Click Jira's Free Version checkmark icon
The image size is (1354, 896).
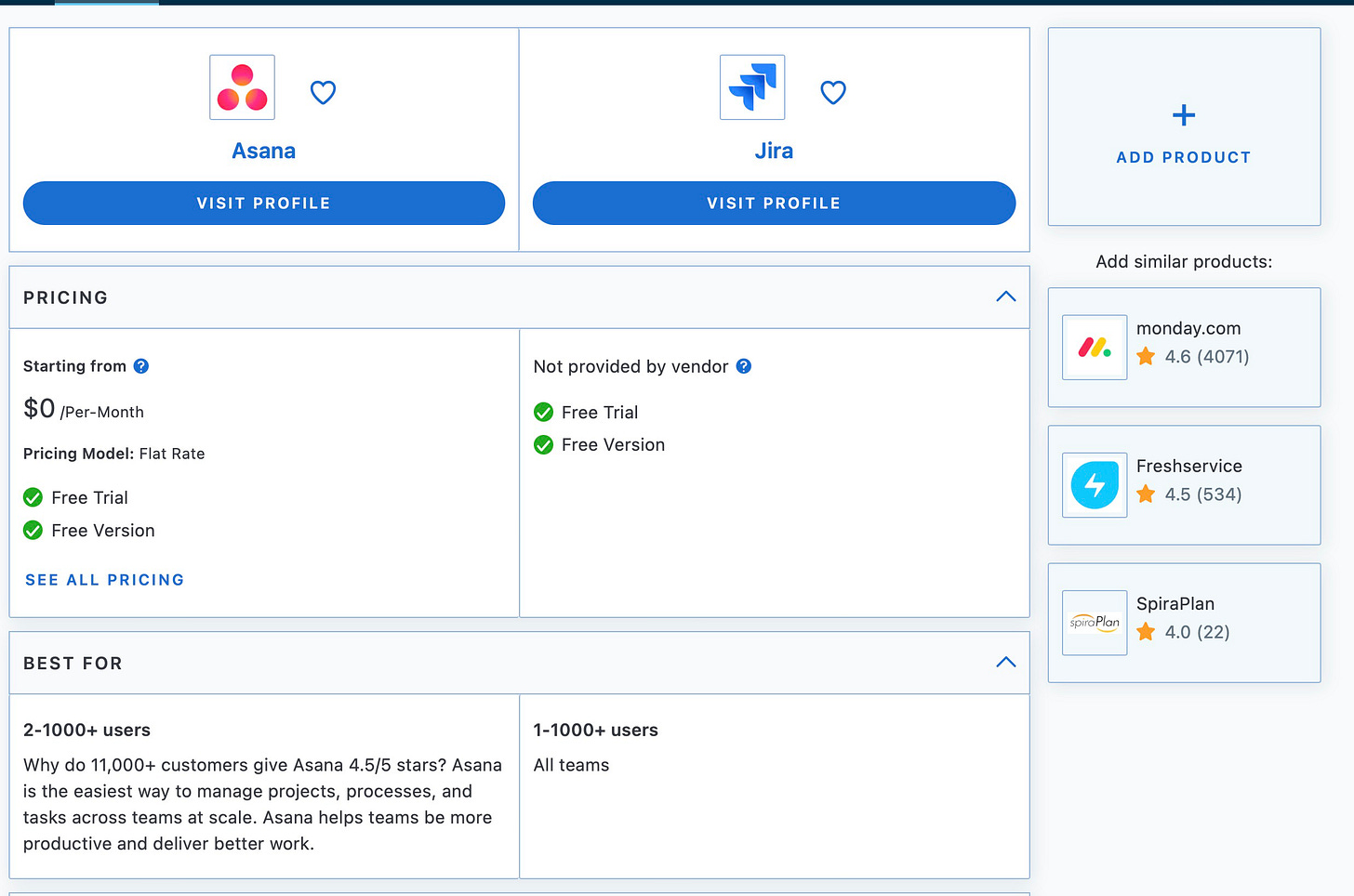[x=544, y=445]
